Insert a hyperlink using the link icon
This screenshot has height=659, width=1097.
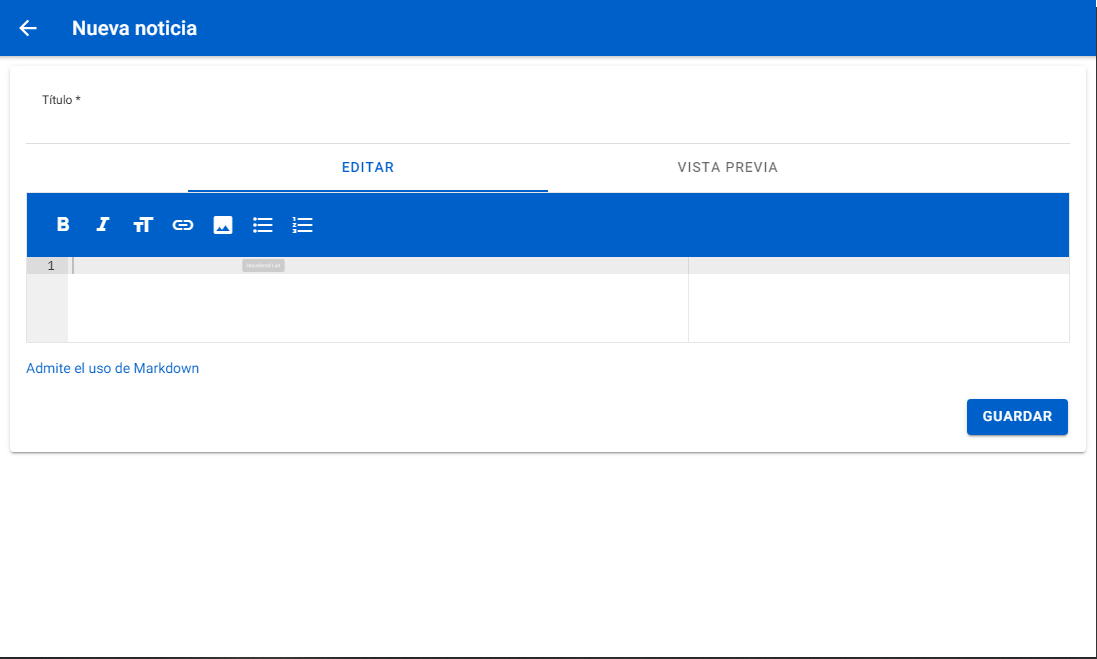[183, 225]
